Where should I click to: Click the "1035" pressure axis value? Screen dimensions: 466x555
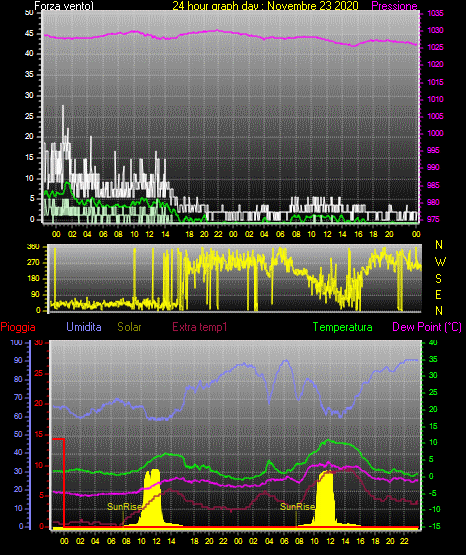(x=435, y=13)
